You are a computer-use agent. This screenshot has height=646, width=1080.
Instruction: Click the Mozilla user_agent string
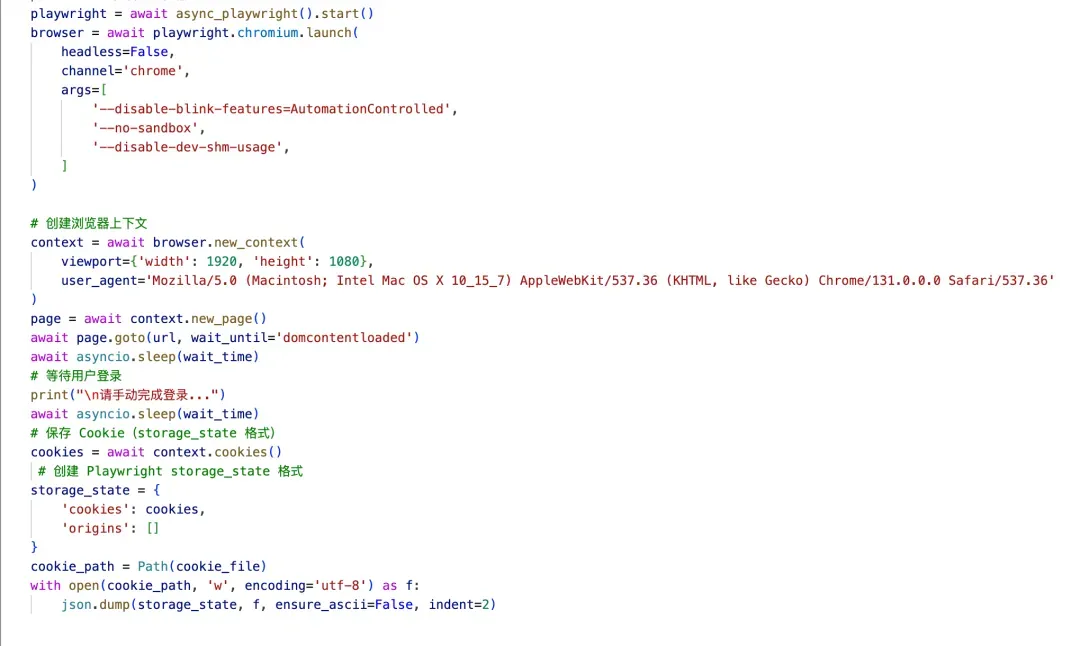(x=603, y=281)
